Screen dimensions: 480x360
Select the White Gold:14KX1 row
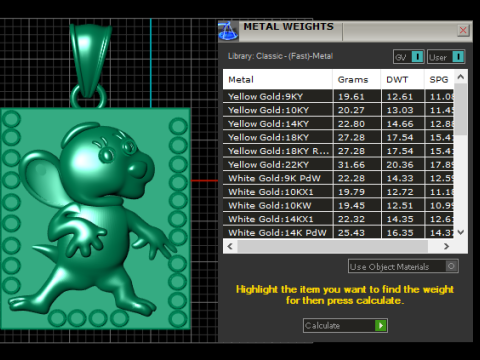338,219
